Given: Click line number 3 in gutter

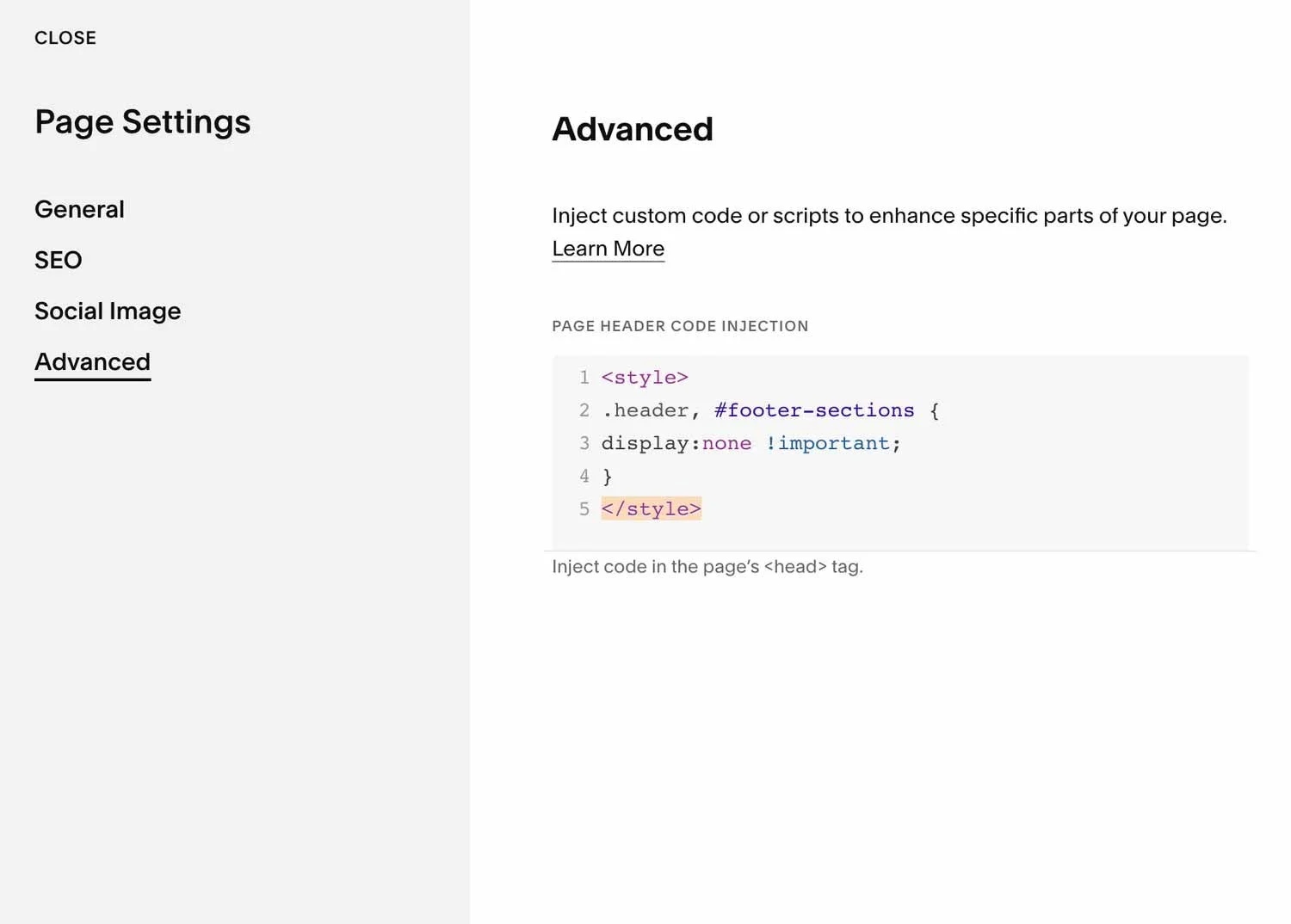Looking at the screenshot, I should point(584,443).
